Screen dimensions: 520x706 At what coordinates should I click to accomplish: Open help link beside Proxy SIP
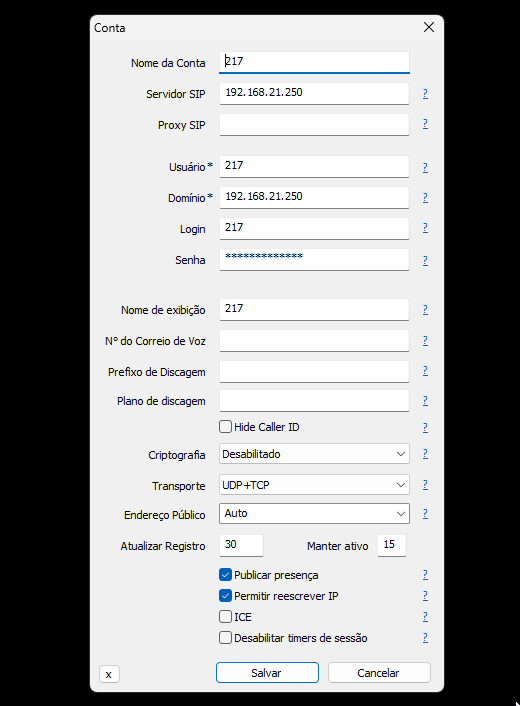(x=425, y=124)
